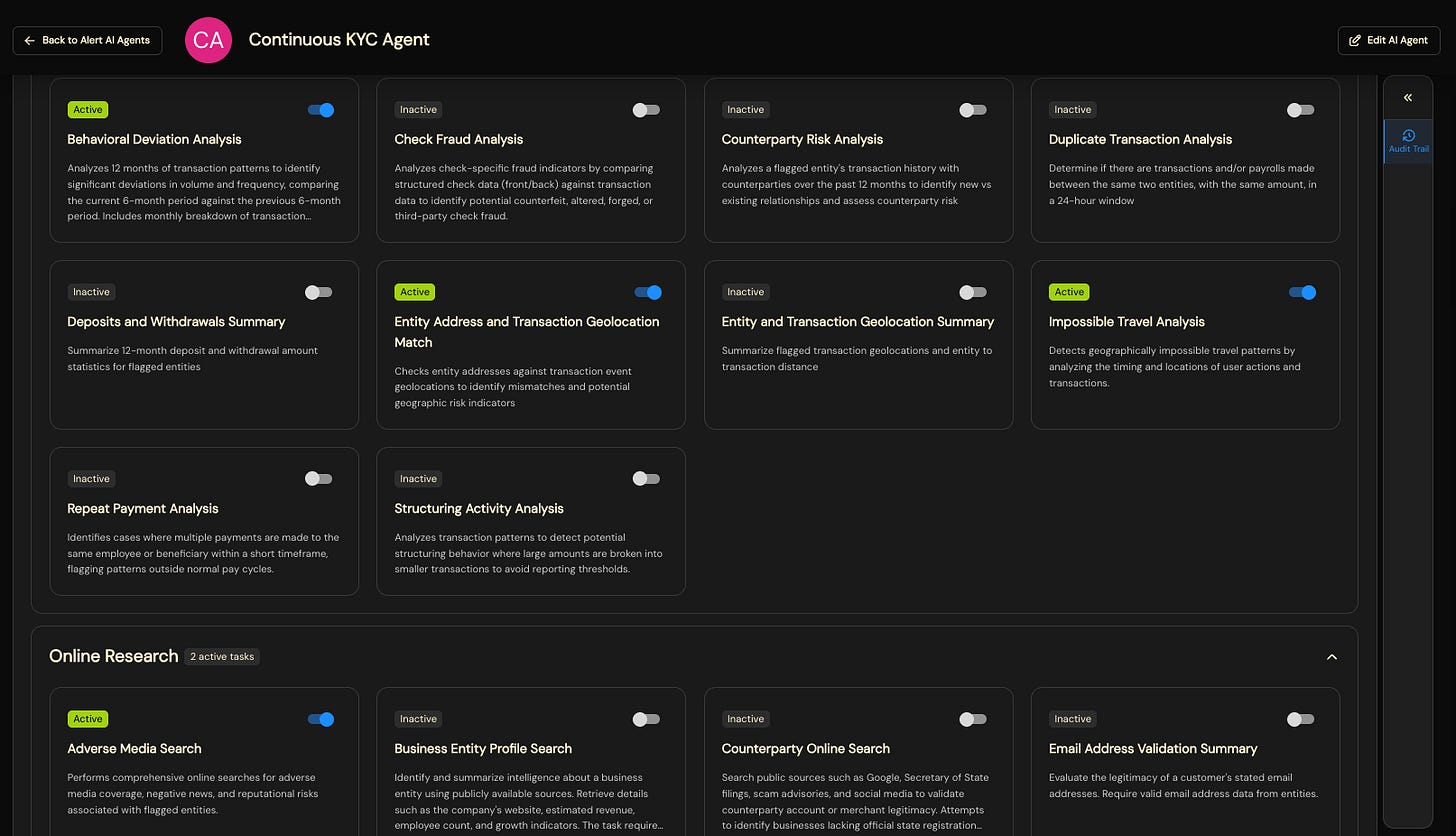Click the pencil edit icon
Image resolution: width=1456 pixels, height=836 pixels.
(1355, 40)
